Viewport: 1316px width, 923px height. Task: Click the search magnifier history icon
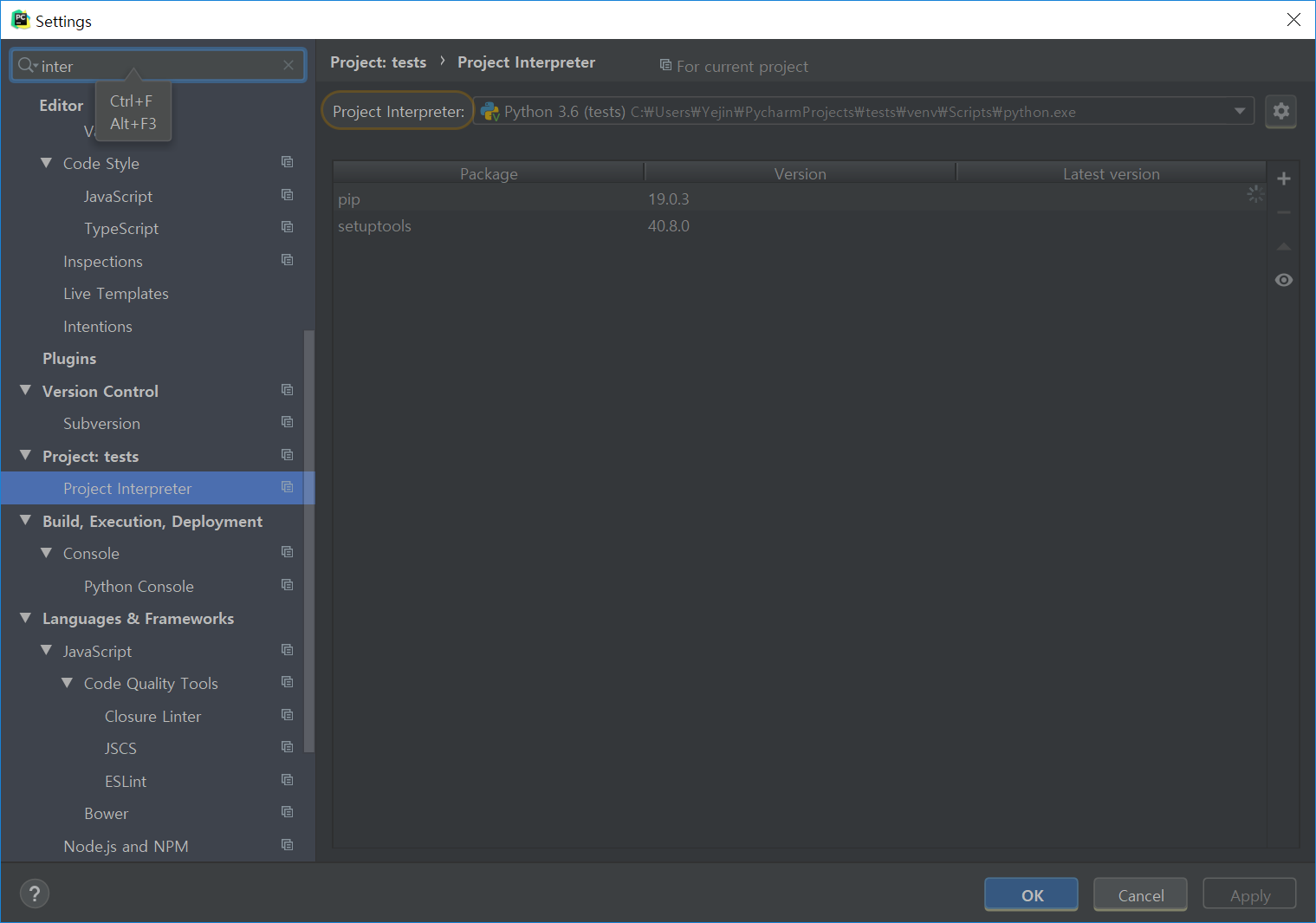27,65
